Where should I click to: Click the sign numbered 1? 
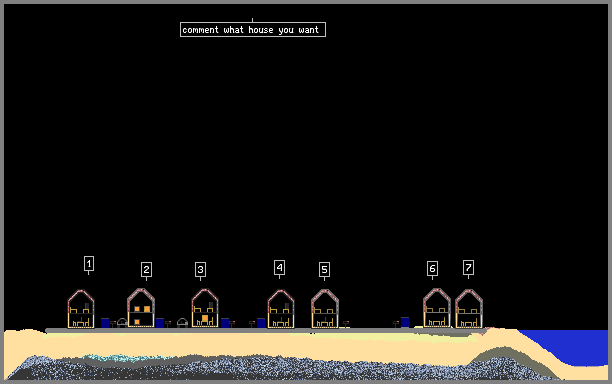click(89, 264)
